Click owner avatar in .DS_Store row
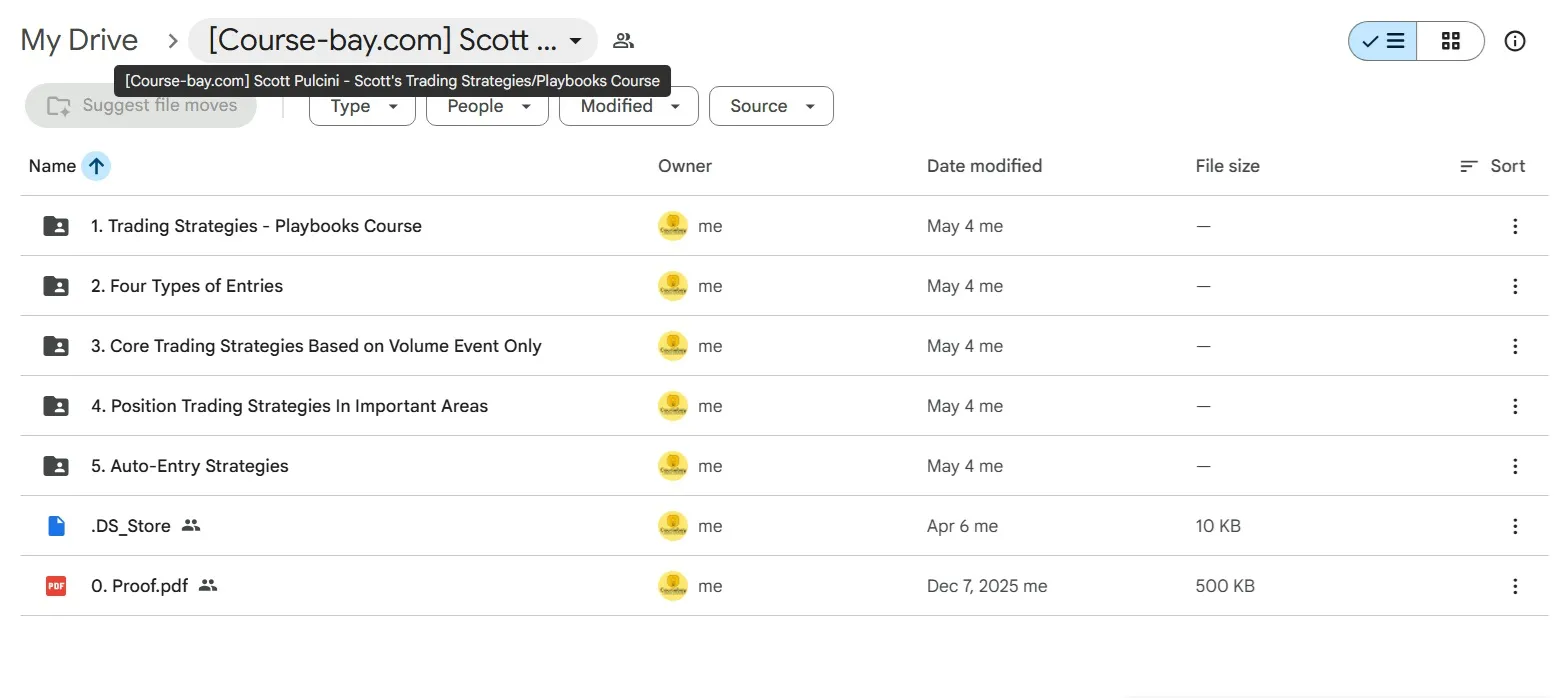This screenshot has height=698, width=1564. [673, 526]
